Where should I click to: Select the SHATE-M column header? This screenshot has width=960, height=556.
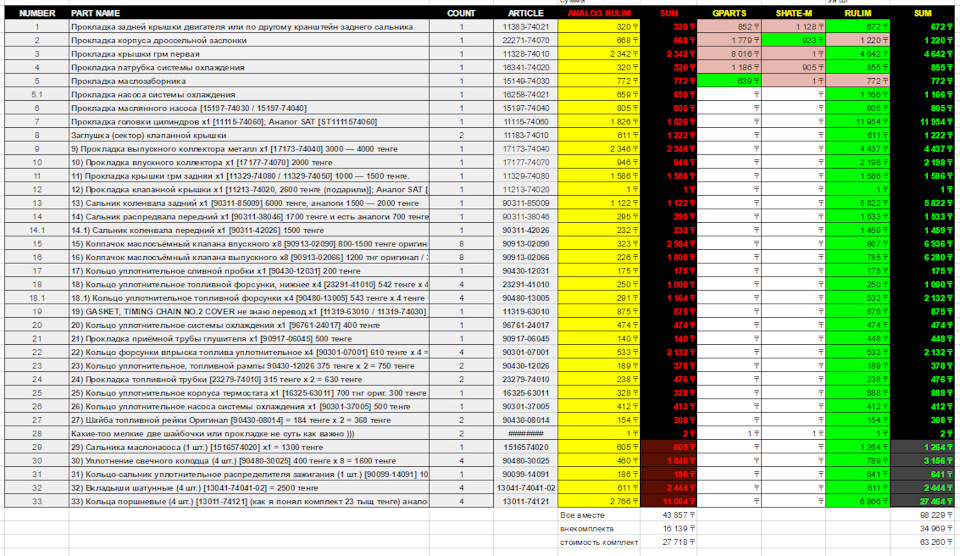click(793, 13)
